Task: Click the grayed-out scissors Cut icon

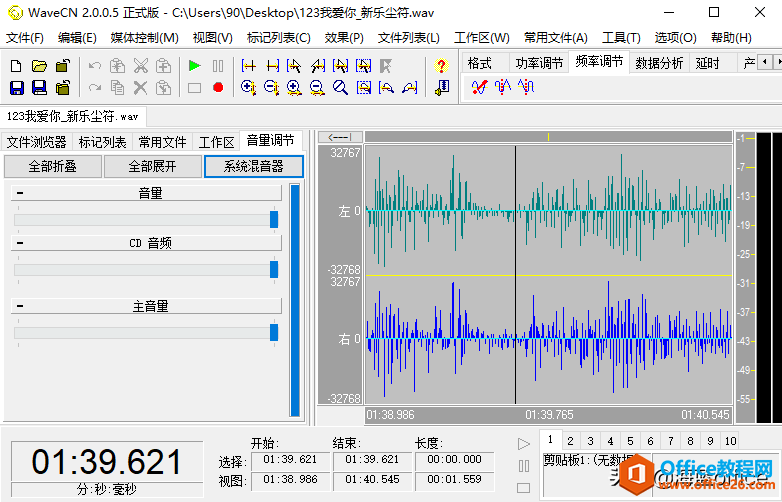Action: [141, 66]
